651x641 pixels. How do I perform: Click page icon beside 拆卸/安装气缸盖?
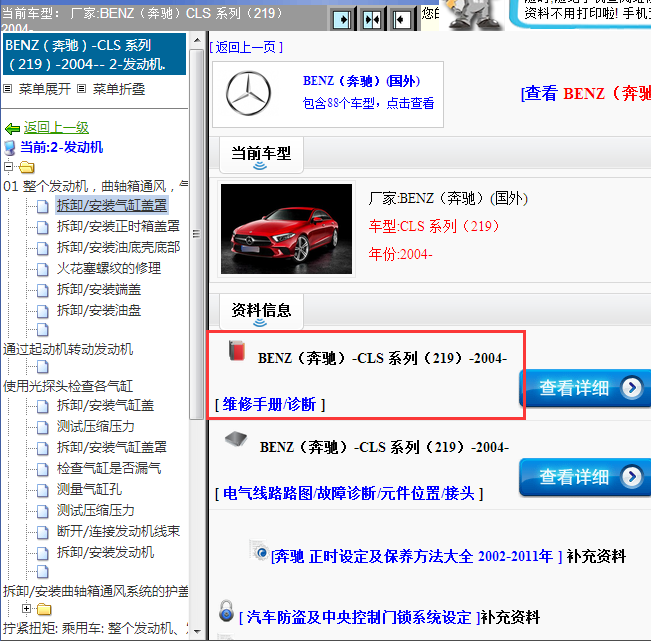(42, 406)
